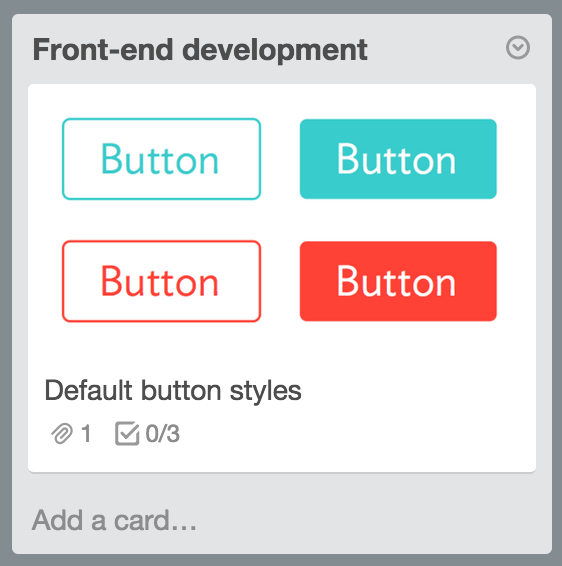Click the teal Button text label
The width and height of the screenshot is (562, 566).
[160, 159]
